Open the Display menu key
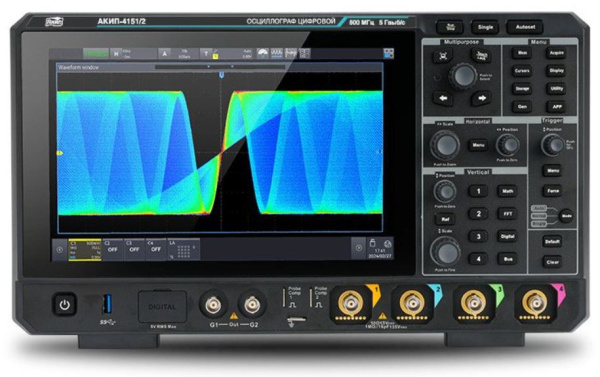The width and height of the screenshot is (600, 377). [x=556, y=71]
